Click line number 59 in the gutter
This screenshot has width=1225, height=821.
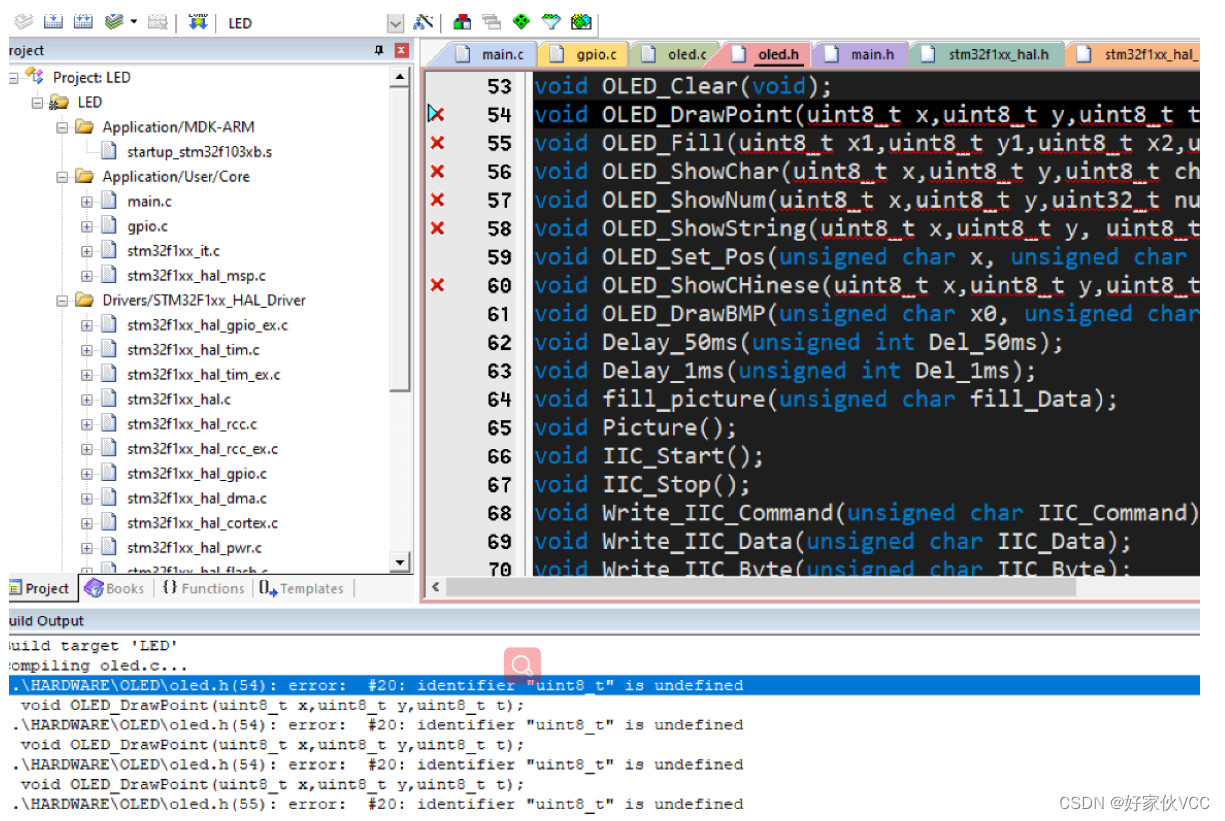[x=499, y=257]
